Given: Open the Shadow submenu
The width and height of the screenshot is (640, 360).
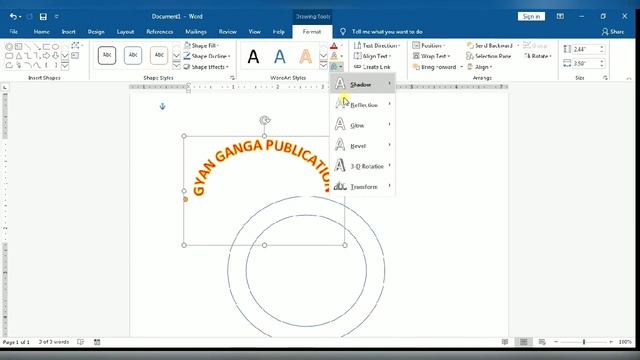Looking at the screenshot, I should point(362,84).
